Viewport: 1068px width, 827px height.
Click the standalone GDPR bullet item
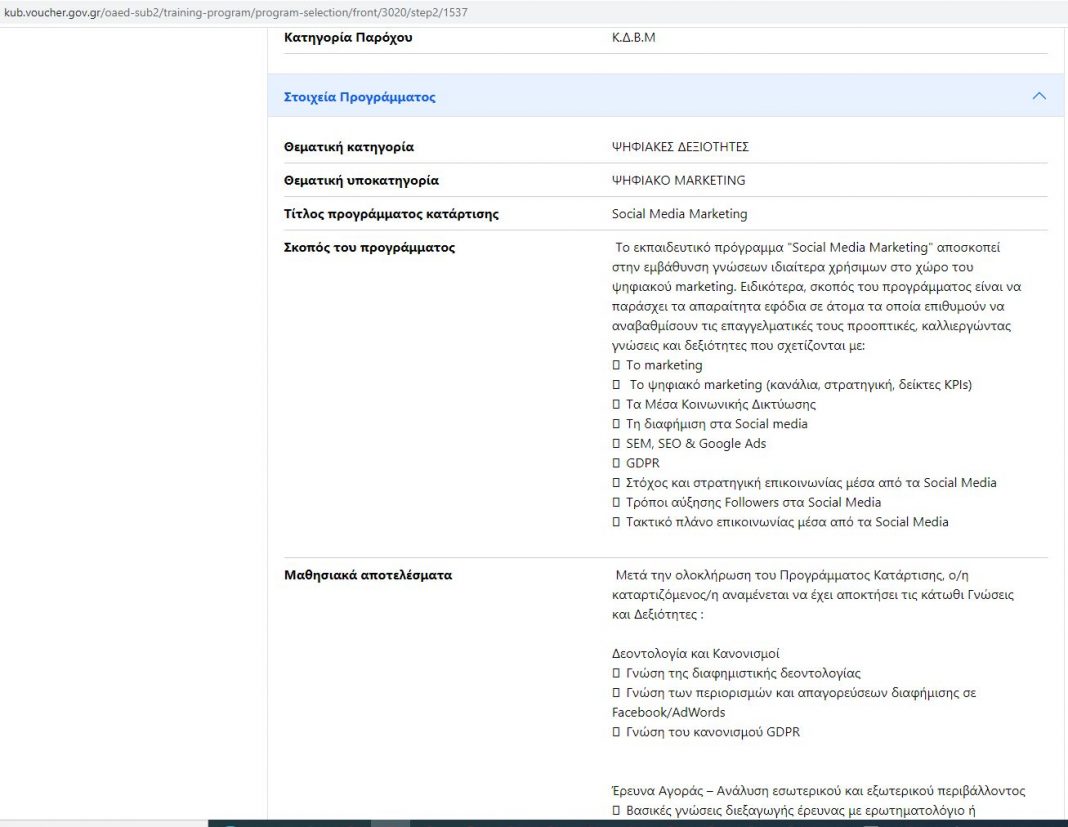pyautogui.click(x=642, y=463)
